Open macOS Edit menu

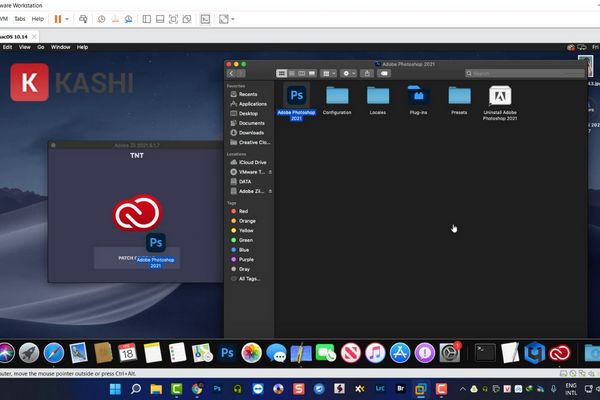[x=8, y=47]
